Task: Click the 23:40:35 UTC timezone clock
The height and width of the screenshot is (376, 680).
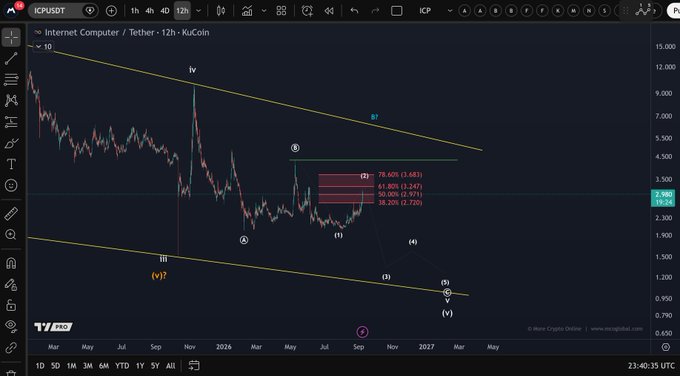Action: 651,366
